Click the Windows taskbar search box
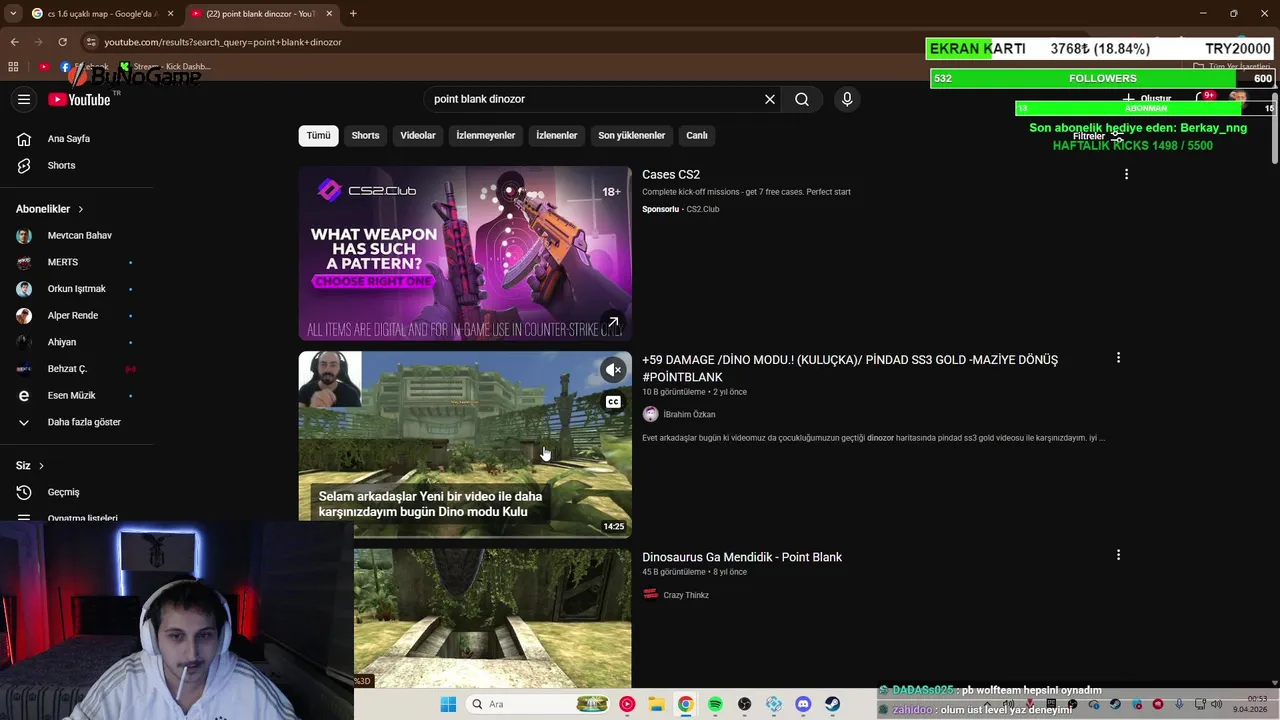1280x720 pixels. (540, 704)
